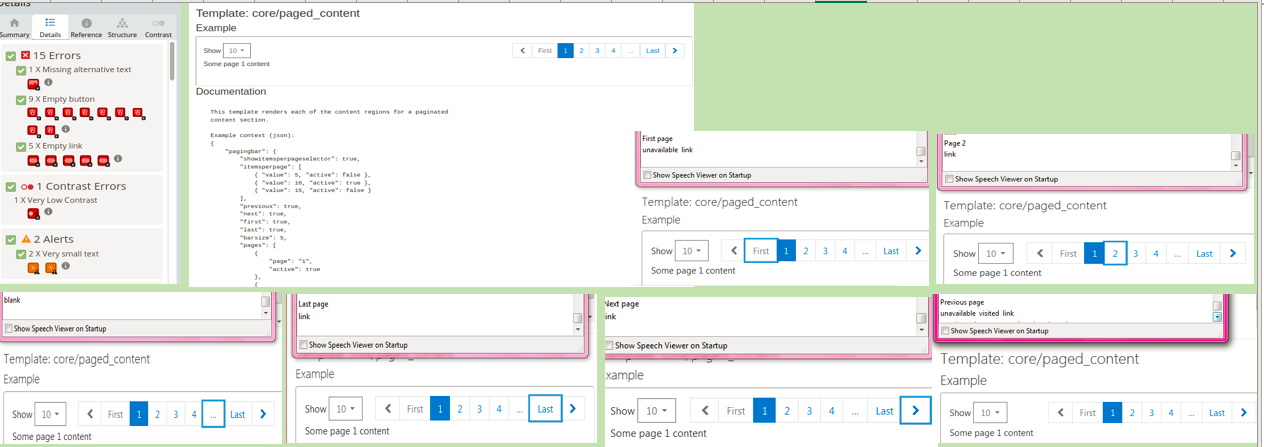The height and width of the screenshot is (447, 1264).
Task: Switch to the WAVE Contrast tab
Action: click(158, 27)
